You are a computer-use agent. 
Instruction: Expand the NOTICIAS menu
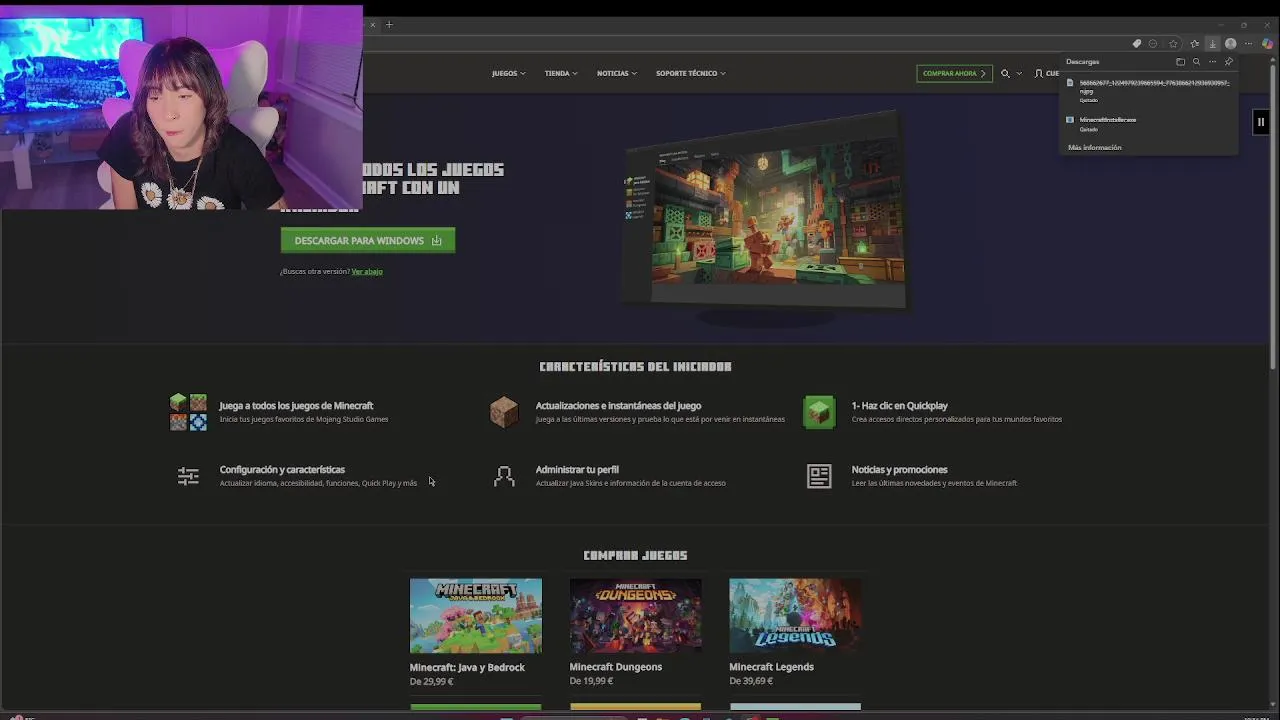[x=617, y=73]
